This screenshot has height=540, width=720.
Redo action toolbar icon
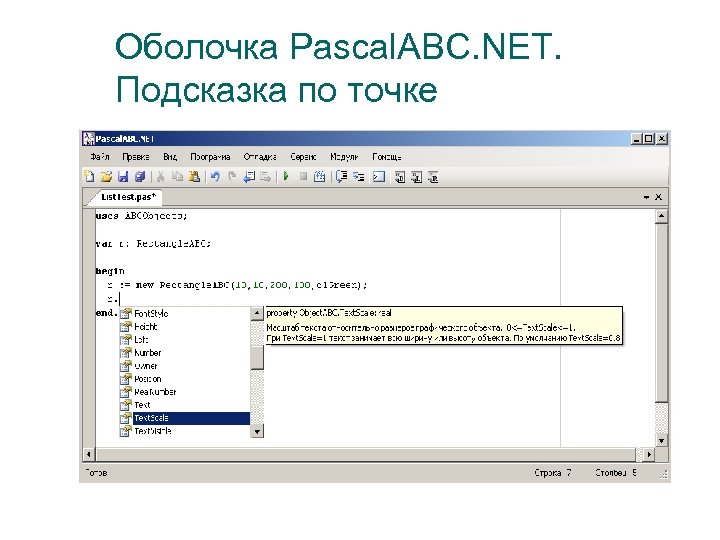232,176
